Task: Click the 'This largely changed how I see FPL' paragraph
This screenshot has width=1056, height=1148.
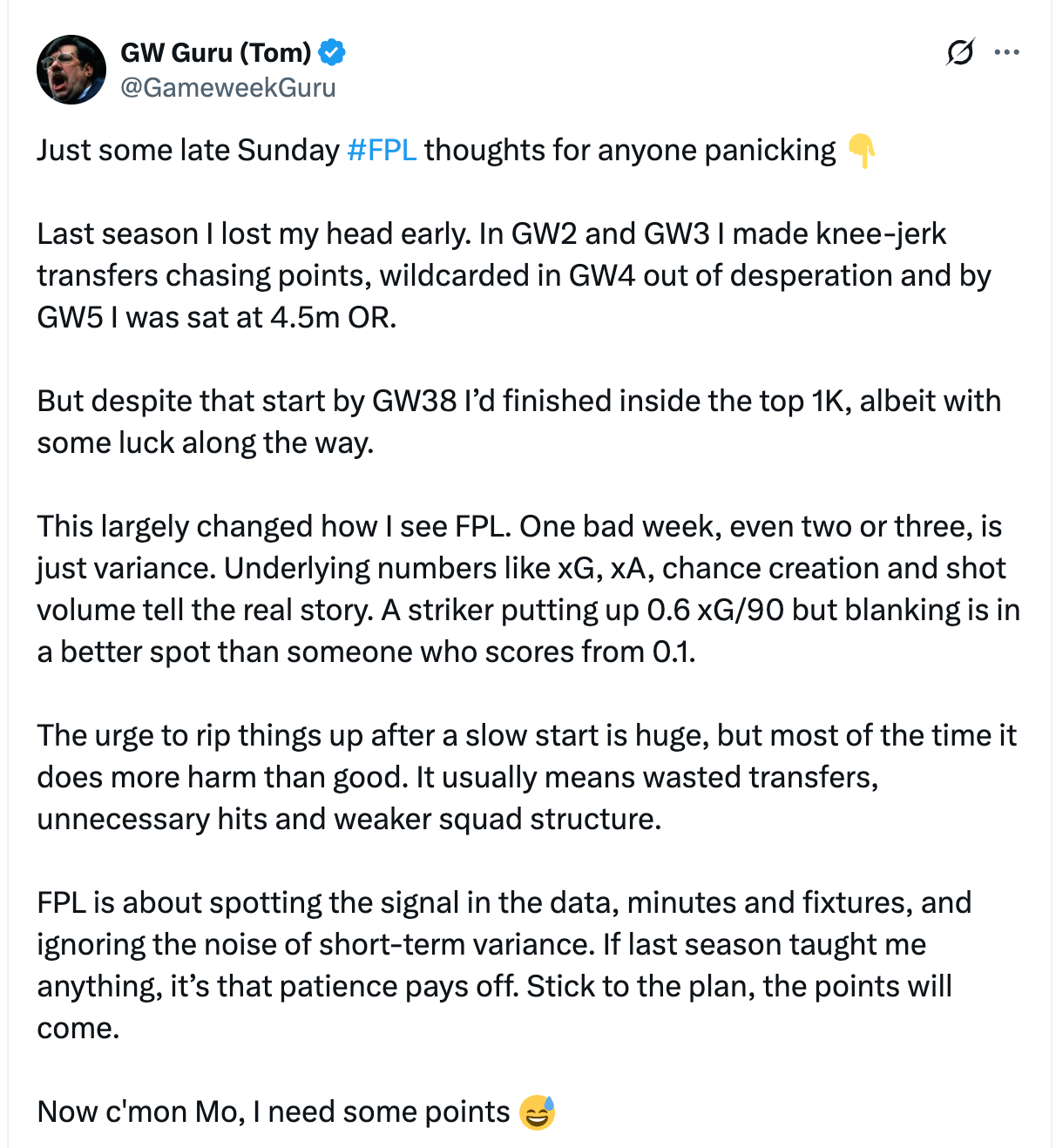Action: point(528,589)
